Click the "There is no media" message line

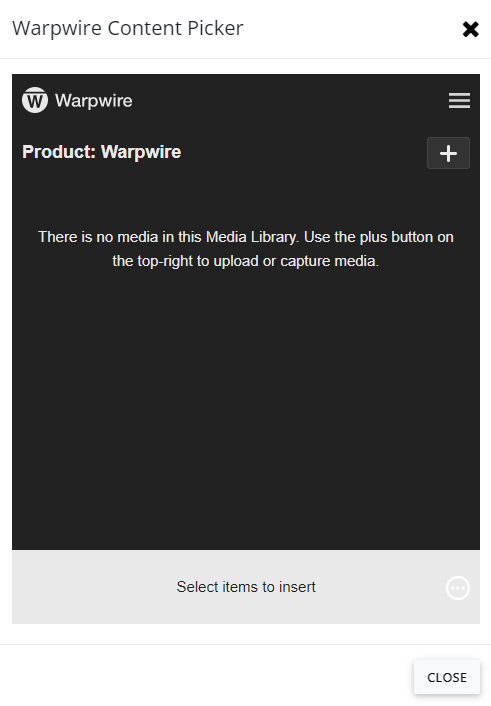(246, 237)
